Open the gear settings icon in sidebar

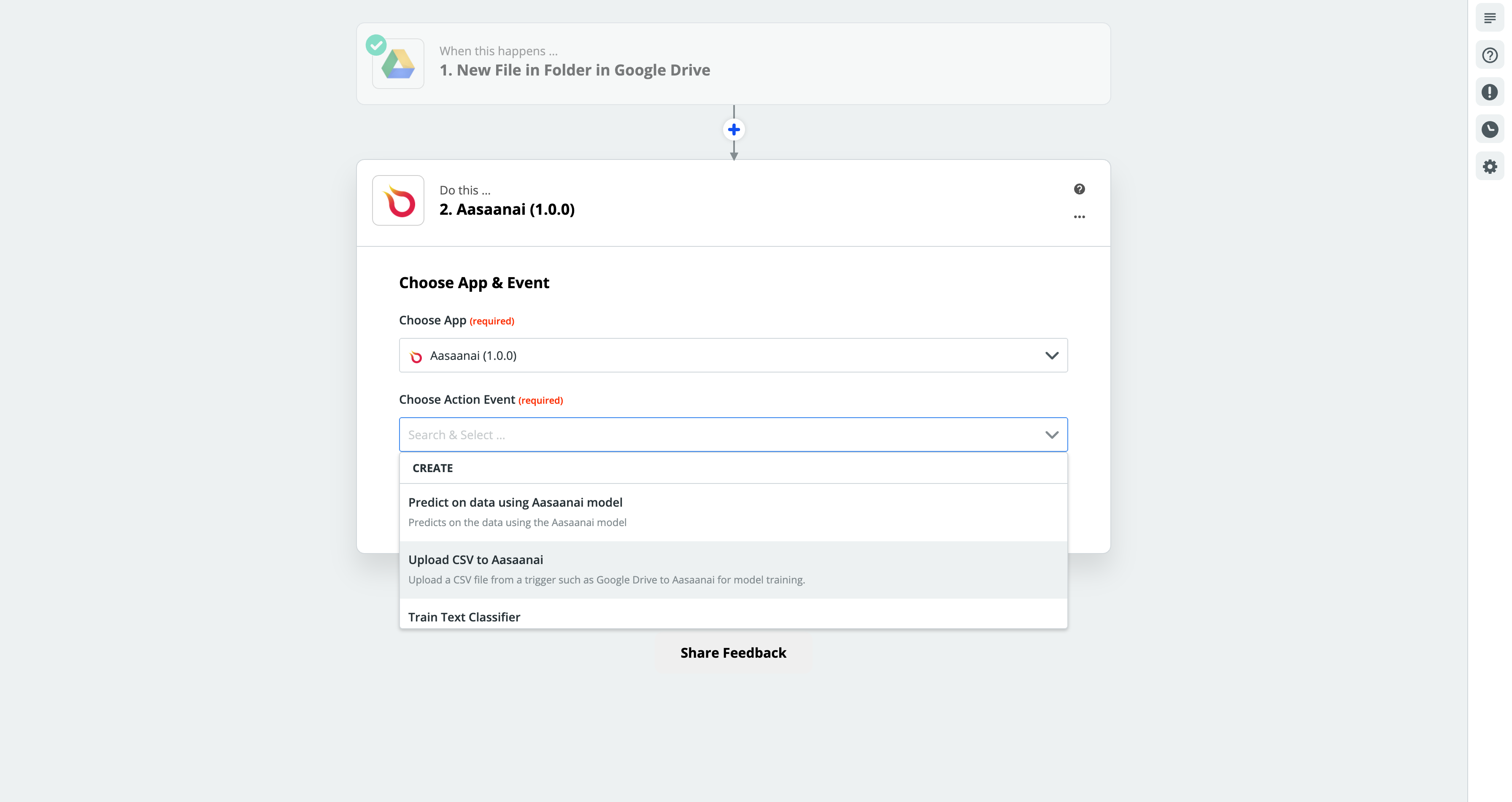click(1490, 166)
